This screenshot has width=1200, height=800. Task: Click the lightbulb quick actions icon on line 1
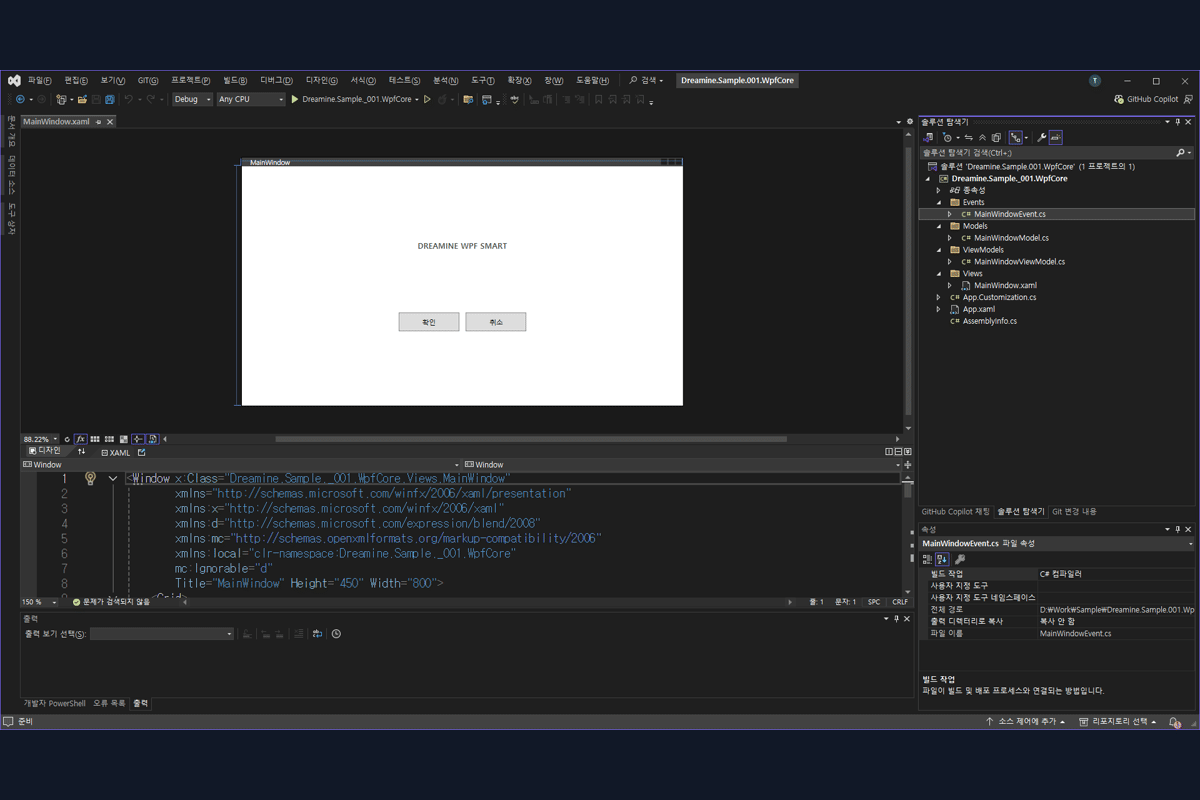[90, 479]
